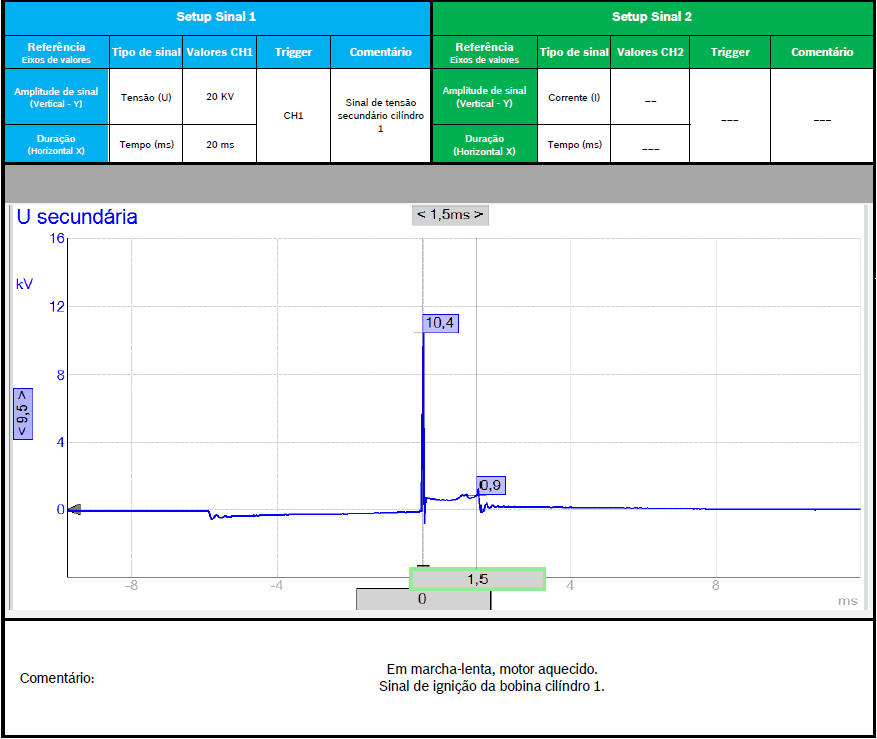This screenshot has width=877, height=739.
Task: Select the "20 ms" duration value cell
Action: pos(219,145)
